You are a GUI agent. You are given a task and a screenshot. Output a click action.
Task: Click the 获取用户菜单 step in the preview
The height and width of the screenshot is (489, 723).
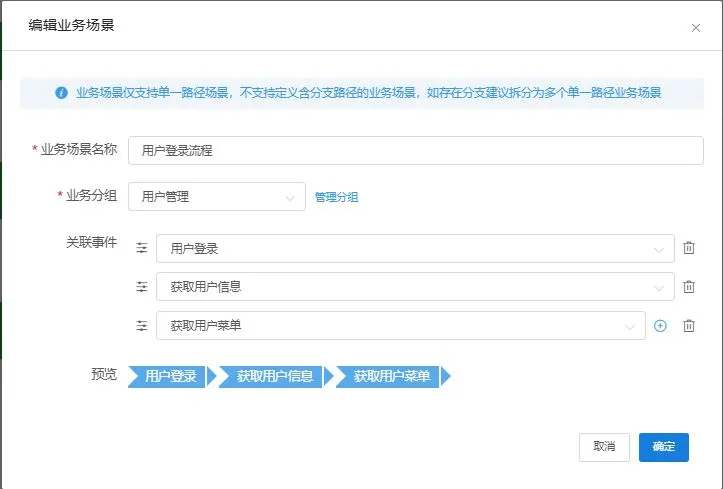pos(392,376)
